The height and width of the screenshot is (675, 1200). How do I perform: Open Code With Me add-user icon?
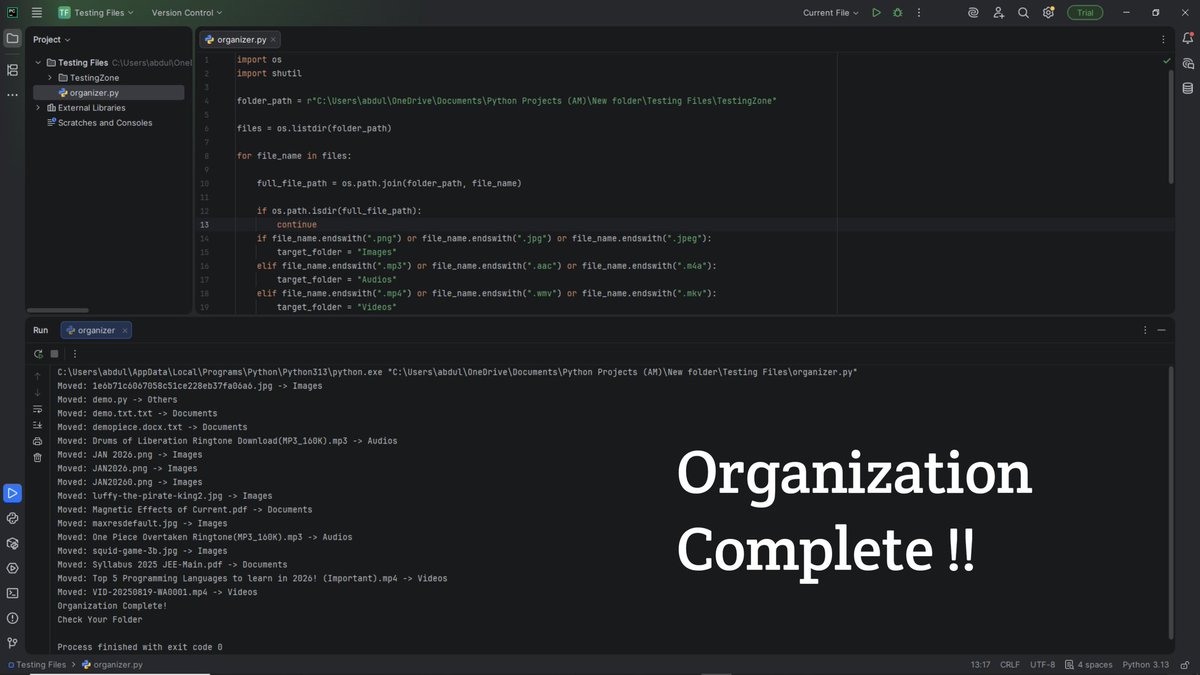(x=998, y=13)
